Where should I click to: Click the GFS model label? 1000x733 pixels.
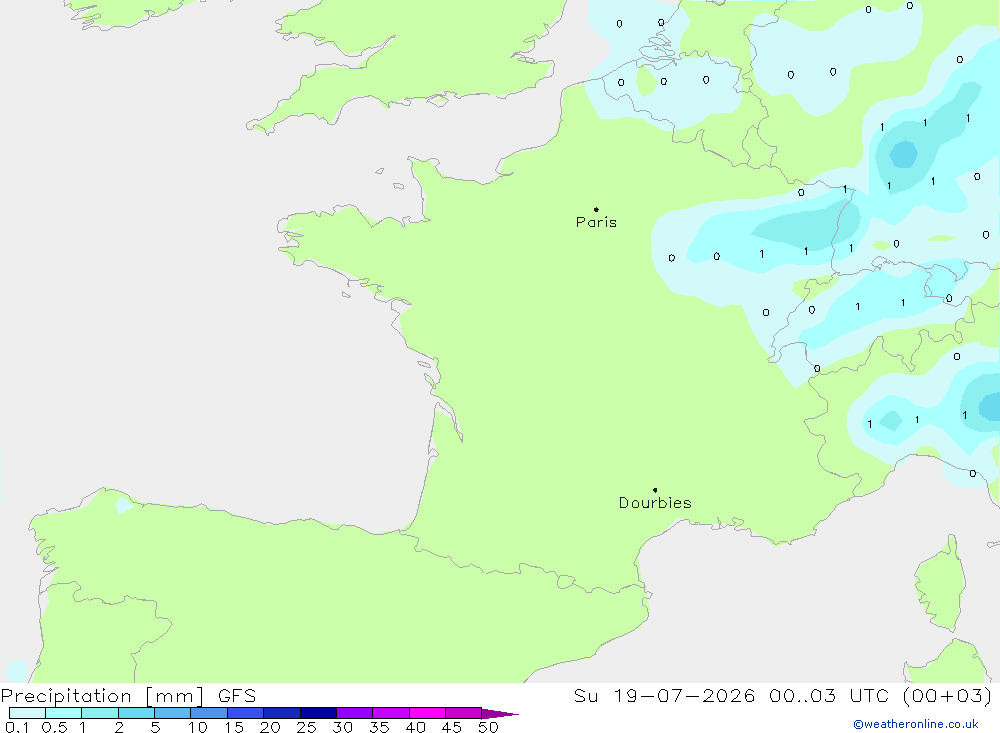(x=237, y=696)
